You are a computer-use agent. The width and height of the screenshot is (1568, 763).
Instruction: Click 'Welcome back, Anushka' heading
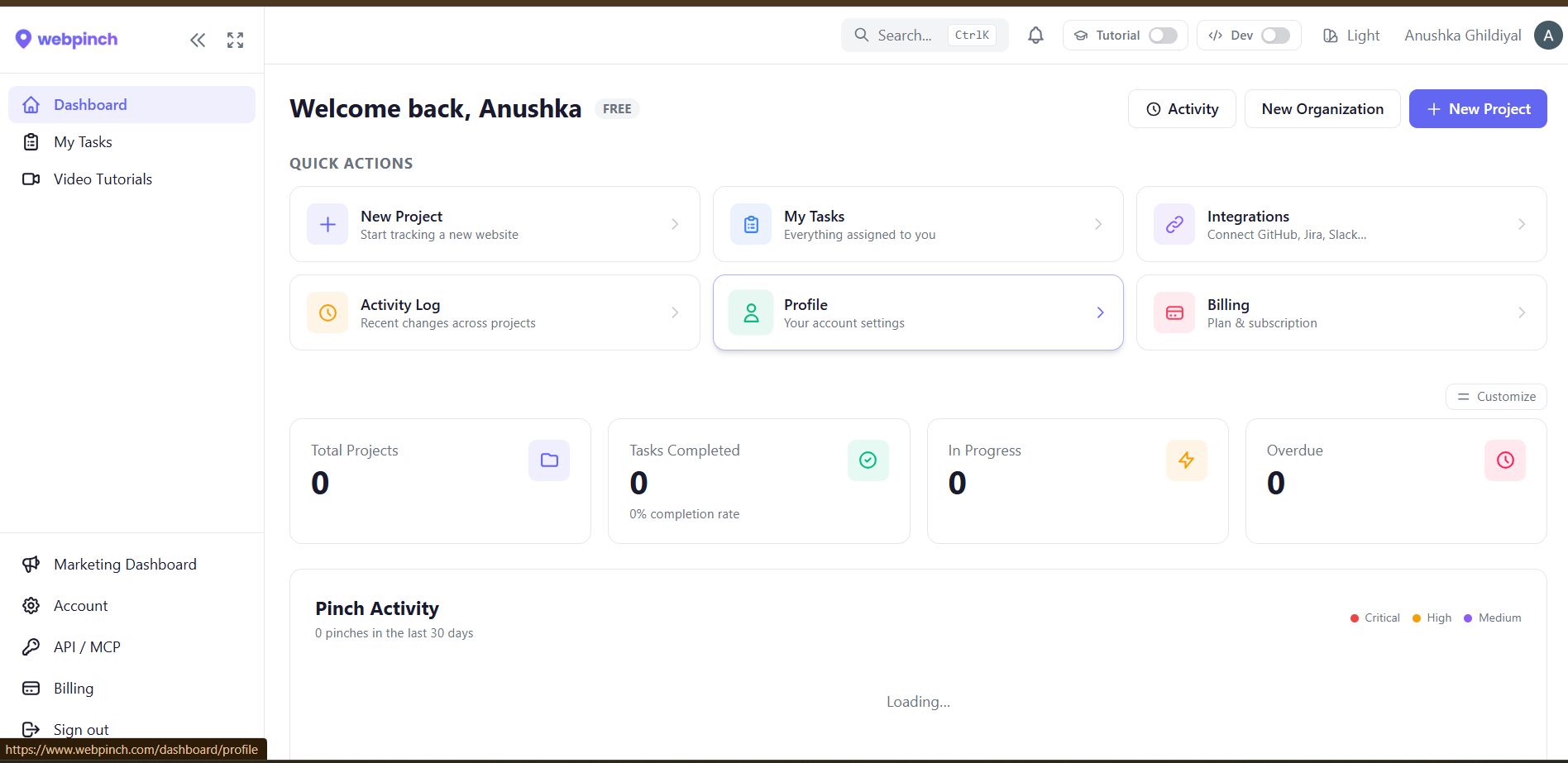(x=436, y=109)
